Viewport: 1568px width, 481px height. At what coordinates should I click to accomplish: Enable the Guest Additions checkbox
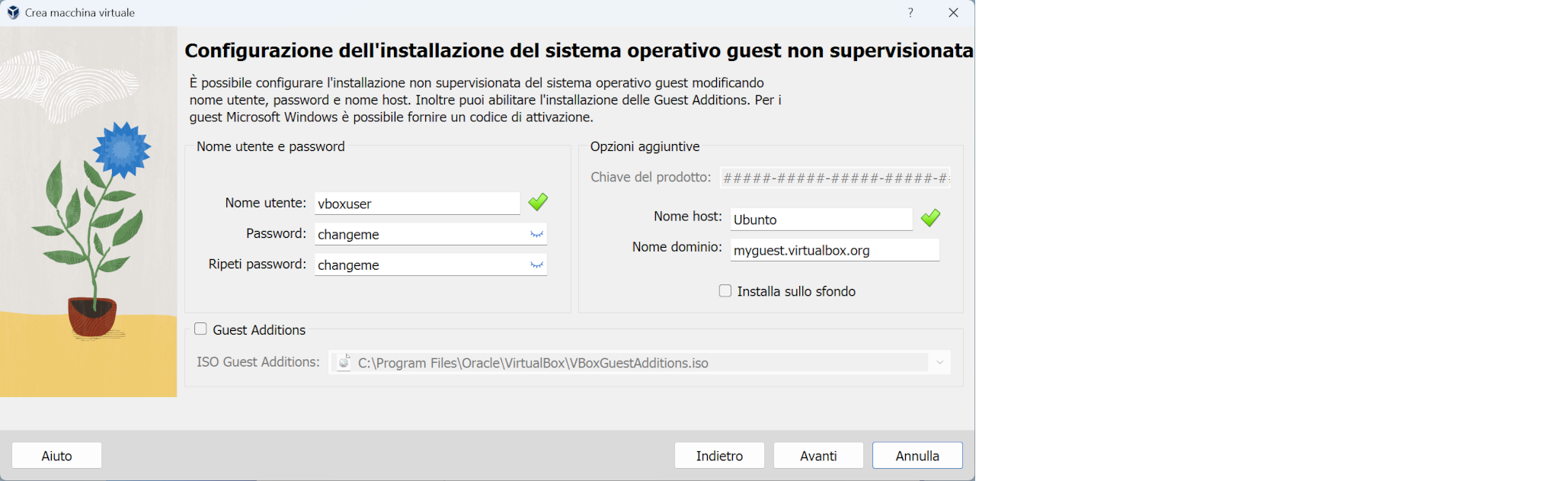pyautogui.click(x=200, y=329)
